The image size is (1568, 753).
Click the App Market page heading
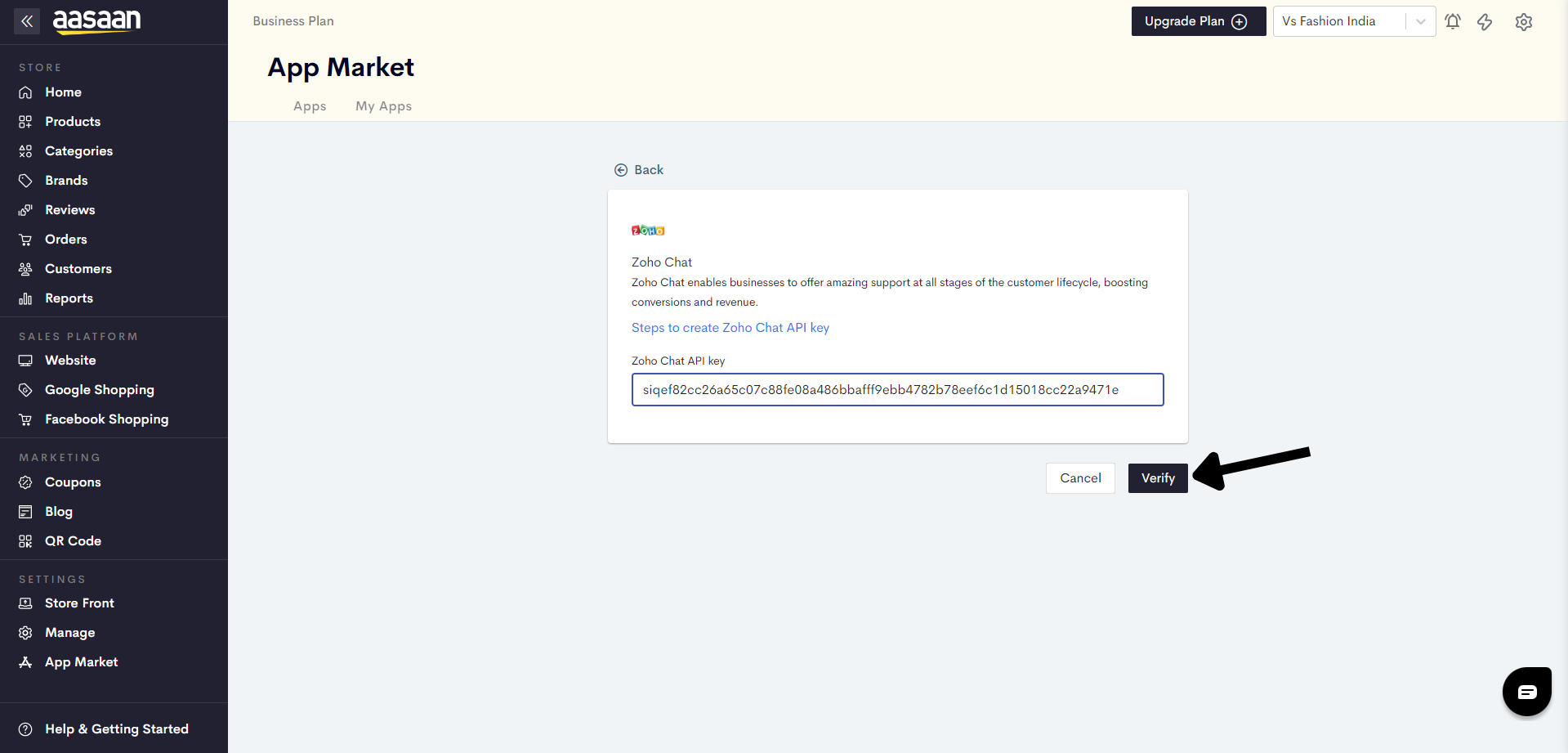pos(341,67)
